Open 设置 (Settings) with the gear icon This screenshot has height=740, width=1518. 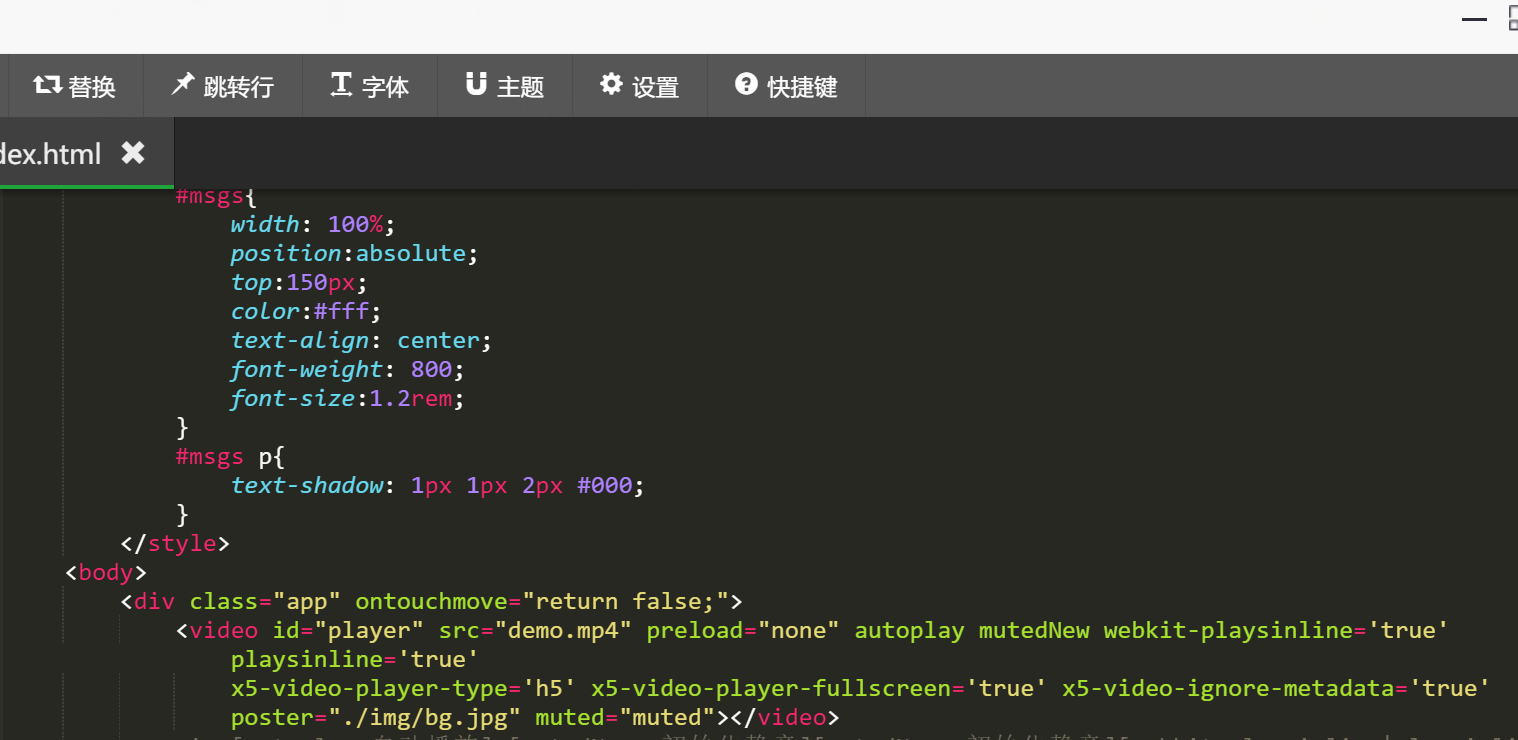pos(611,85)
